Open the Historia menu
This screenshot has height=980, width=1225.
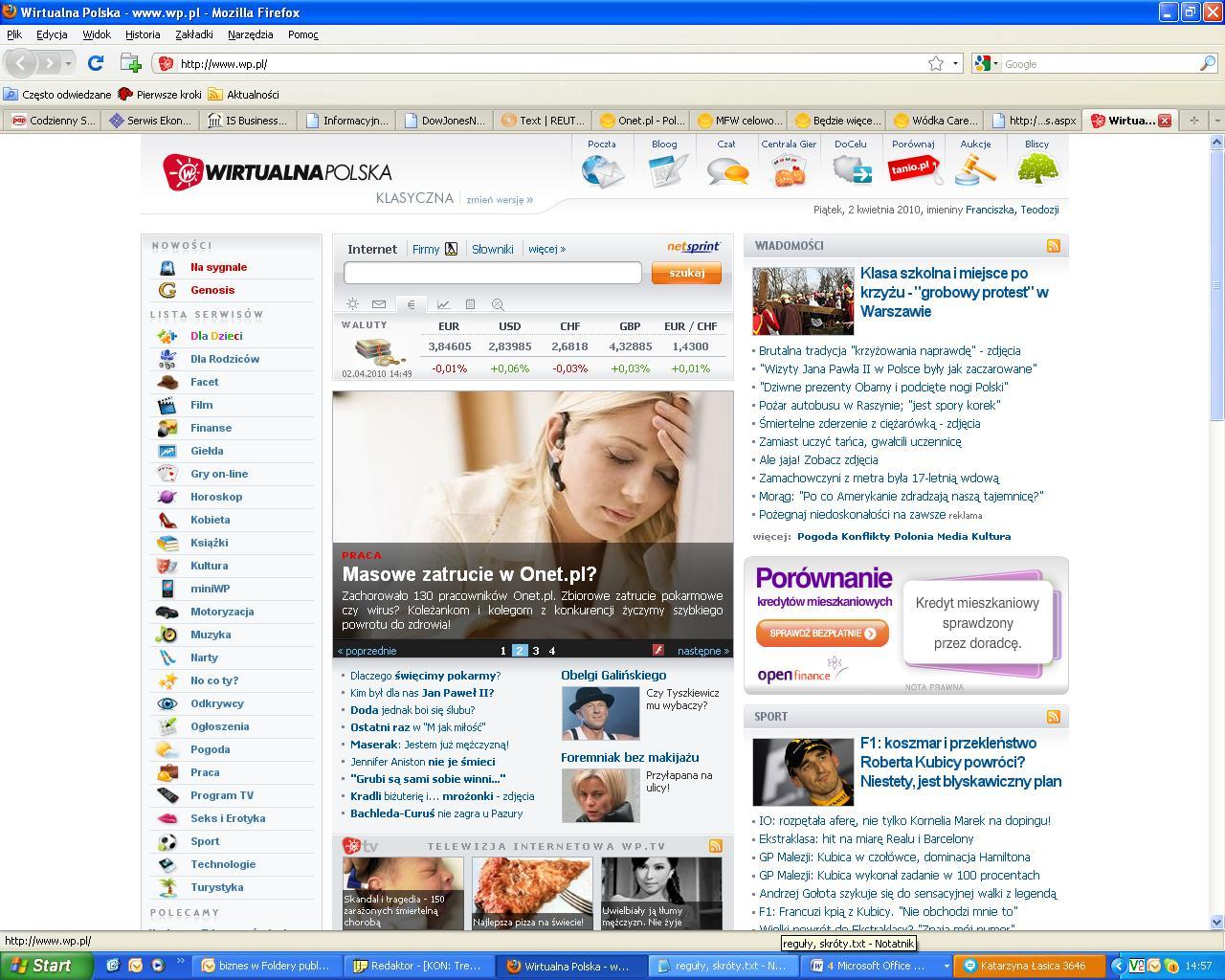point(143,34)
